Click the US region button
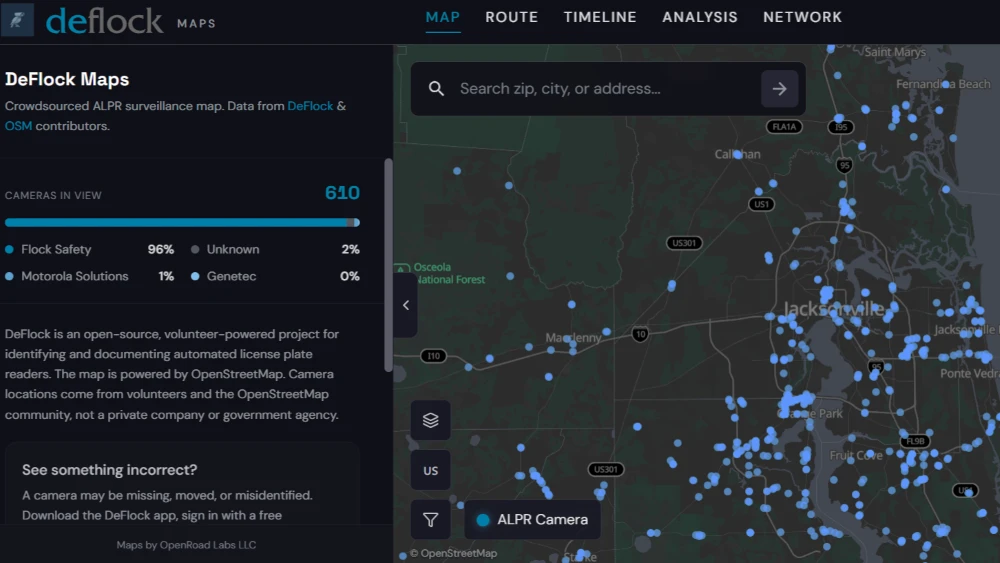Image resolution: width=1000 pixels, height=563 pixels. [430, 471]
